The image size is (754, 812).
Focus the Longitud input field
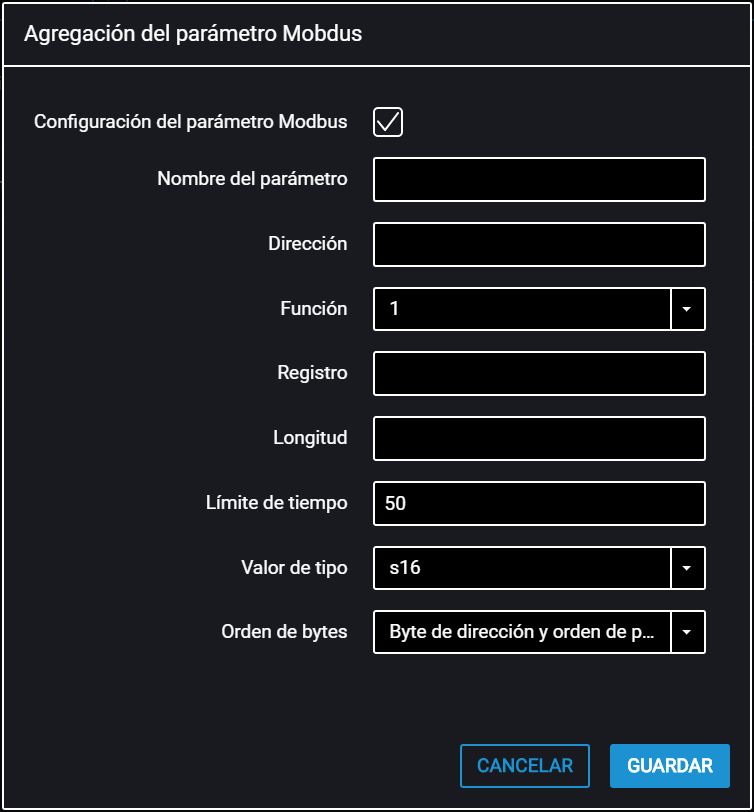539,438
